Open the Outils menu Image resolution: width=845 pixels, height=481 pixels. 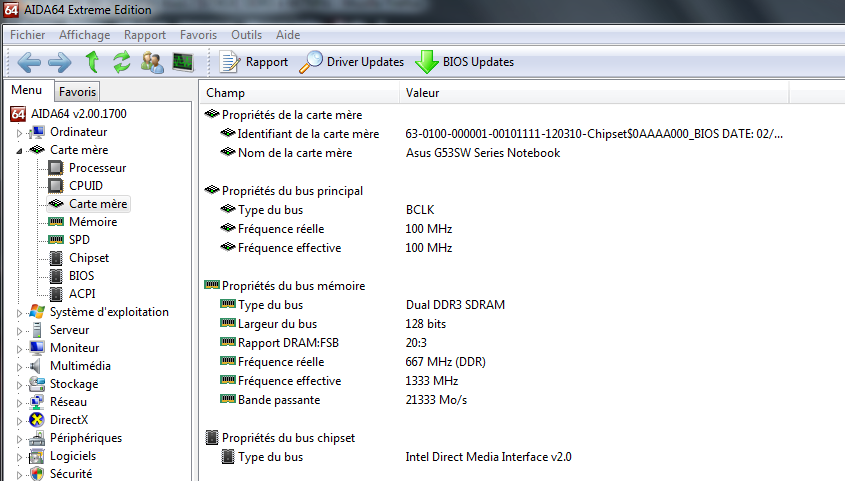click(246, 34)
